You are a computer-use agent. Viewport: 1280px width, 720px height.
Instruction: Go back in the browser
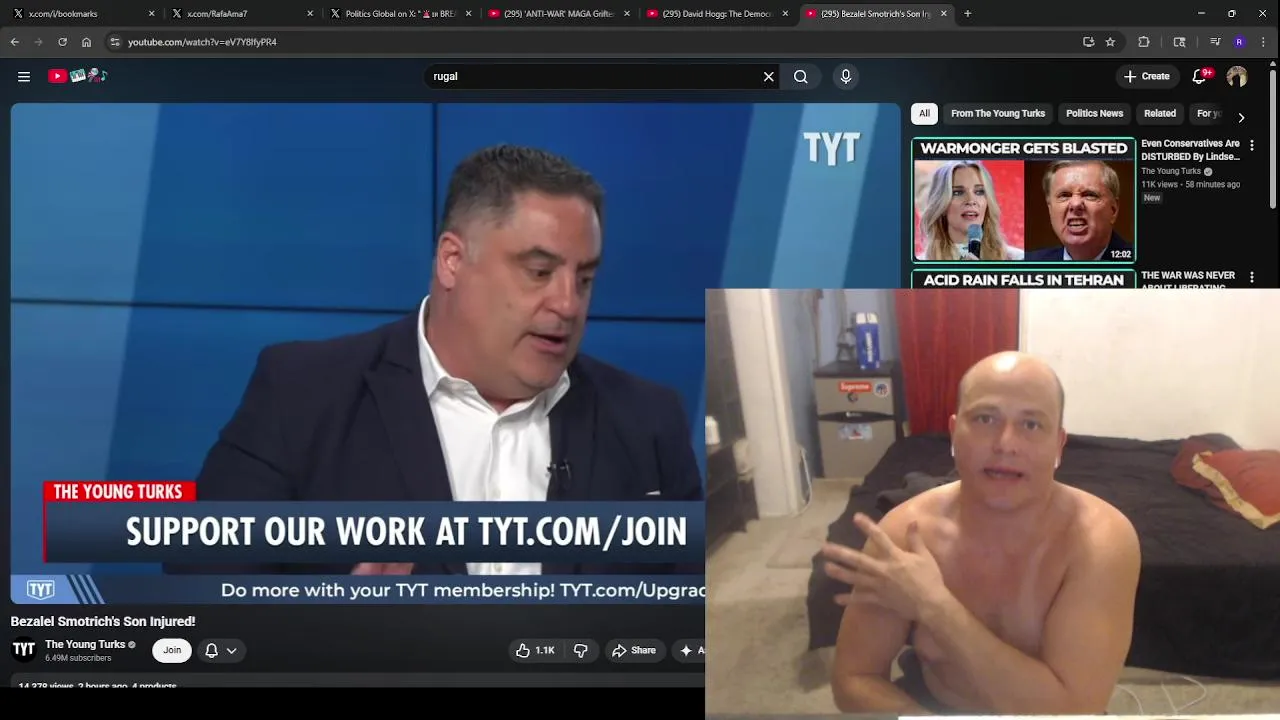15,42
